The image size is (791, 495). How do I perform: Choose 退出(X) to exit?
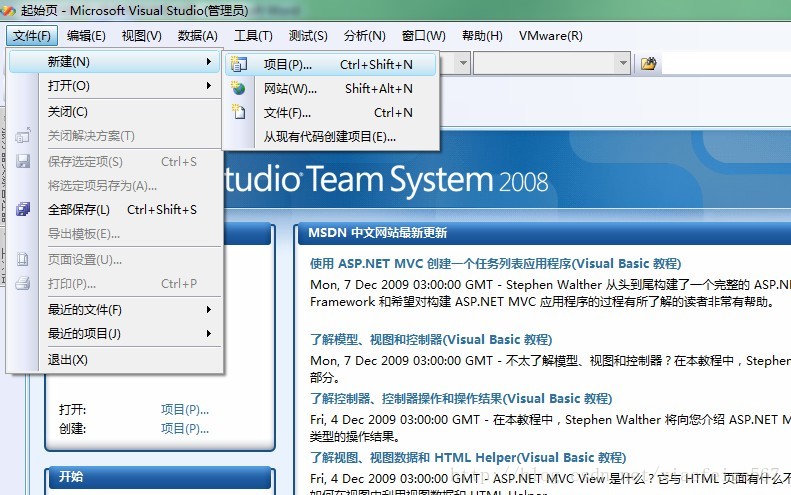[115, 360]
